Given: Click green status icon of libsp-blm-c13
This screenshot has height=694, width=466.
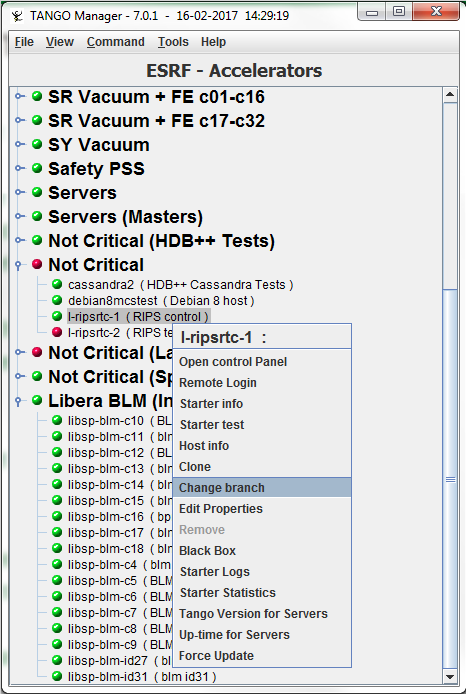Looking at the screenshot, I should click(57, 468).
